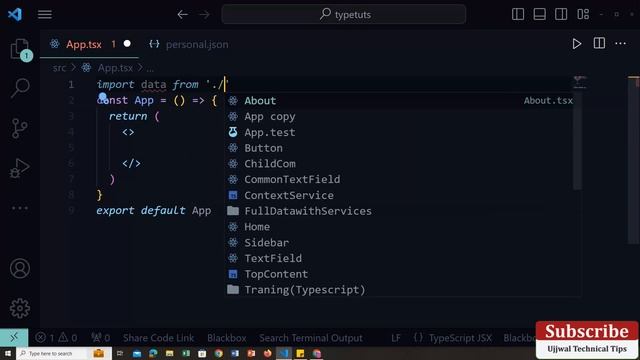Open the Run and Debug view
This screenshot has width=640, height=360.
tap(20, 168)
